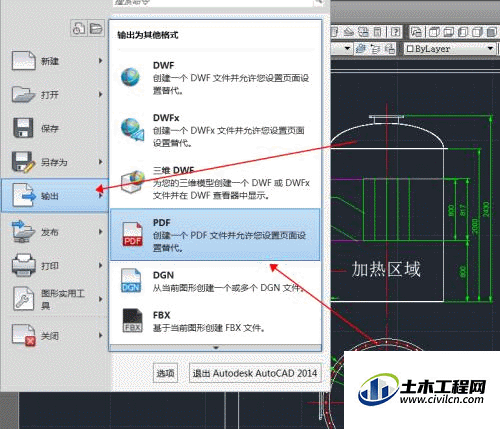Screen dimensions: 500x429
Task: Open 图形实用工具 (Drawing Utilities) entry
Action: click(x=55, y=299)
